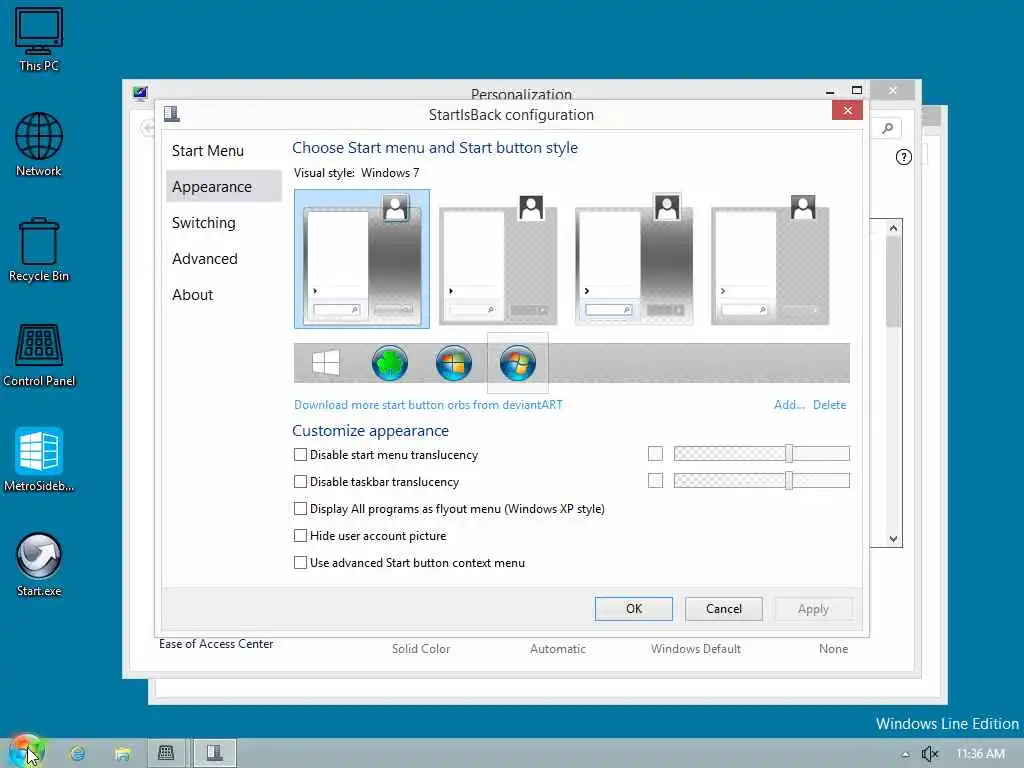Screen dimensions: 1024x768
Task: Click the taskbar clock showing 11:36 AM
Action: pyautogui.click(x=980, y=754)
